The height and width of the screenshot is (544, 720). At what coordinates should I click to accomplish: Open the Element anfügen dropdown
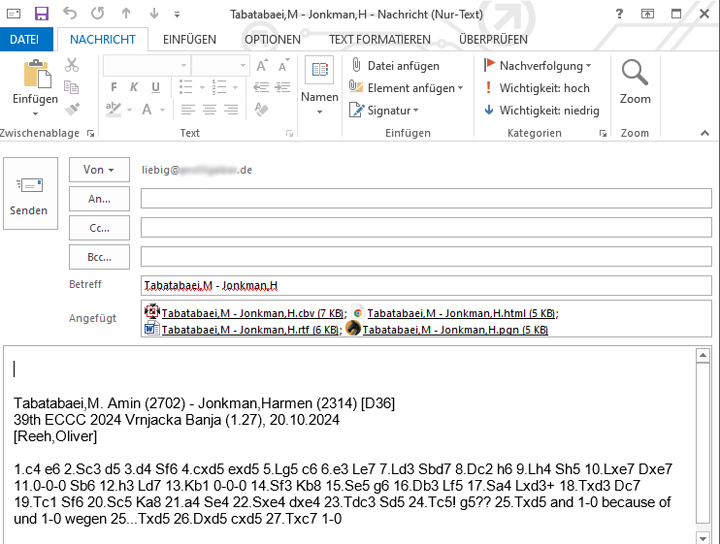point(406,88)
